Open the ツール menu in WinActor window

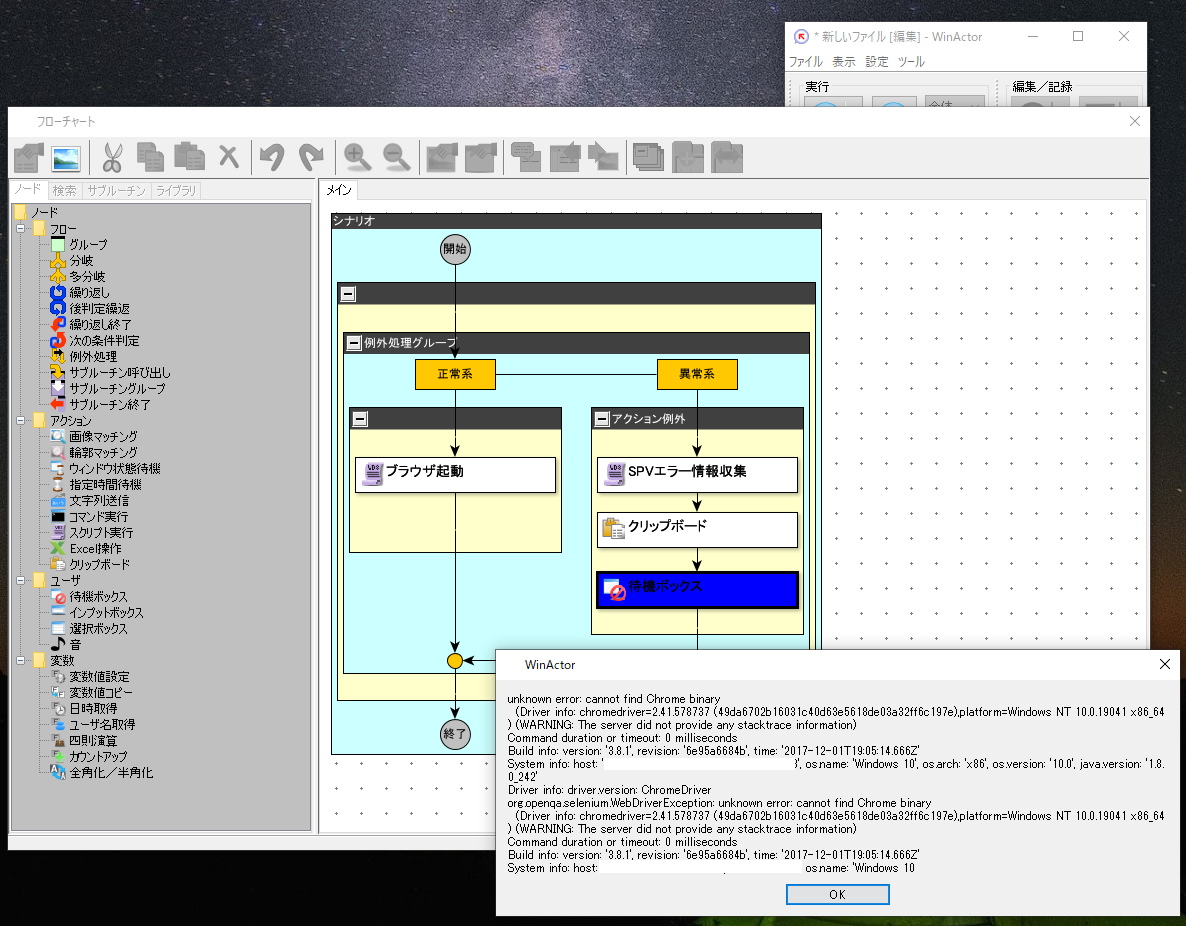(x=911, y=61)
